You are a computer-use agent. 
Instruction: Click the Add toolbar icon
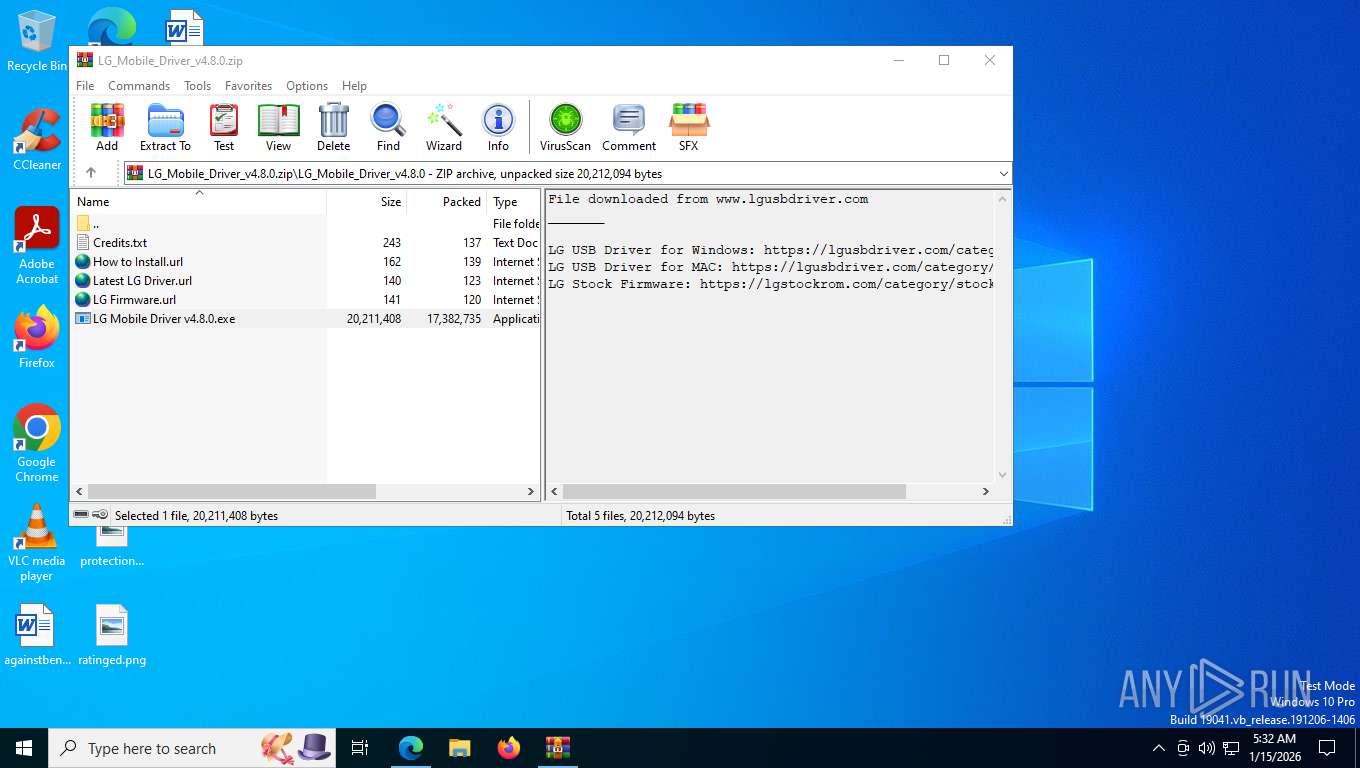tap(107, 127)
